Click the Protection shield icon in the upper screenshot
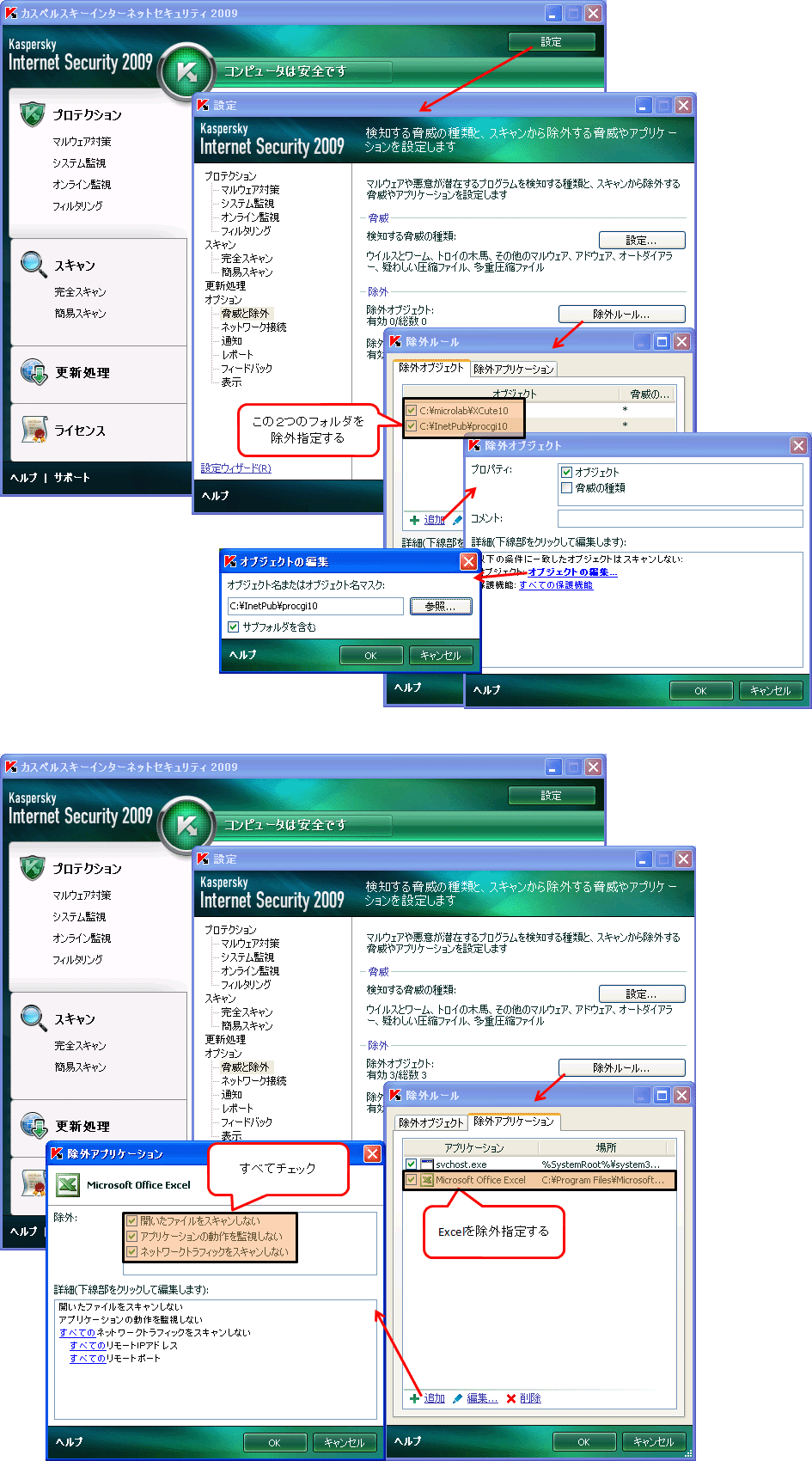This screenshot has height=1461, width=812. point(32,113)
